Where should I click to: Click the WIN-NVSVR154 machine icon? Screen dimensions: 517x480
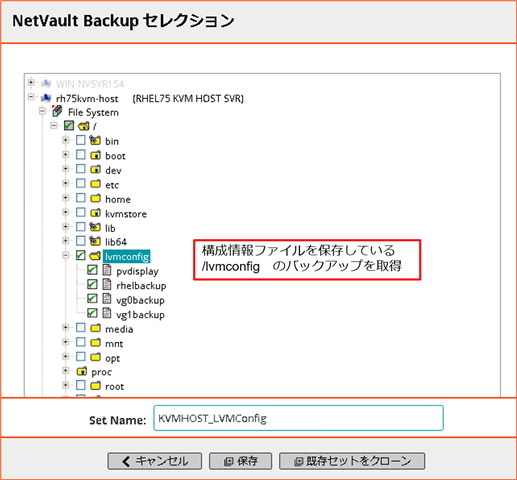(x=46, y=83)
